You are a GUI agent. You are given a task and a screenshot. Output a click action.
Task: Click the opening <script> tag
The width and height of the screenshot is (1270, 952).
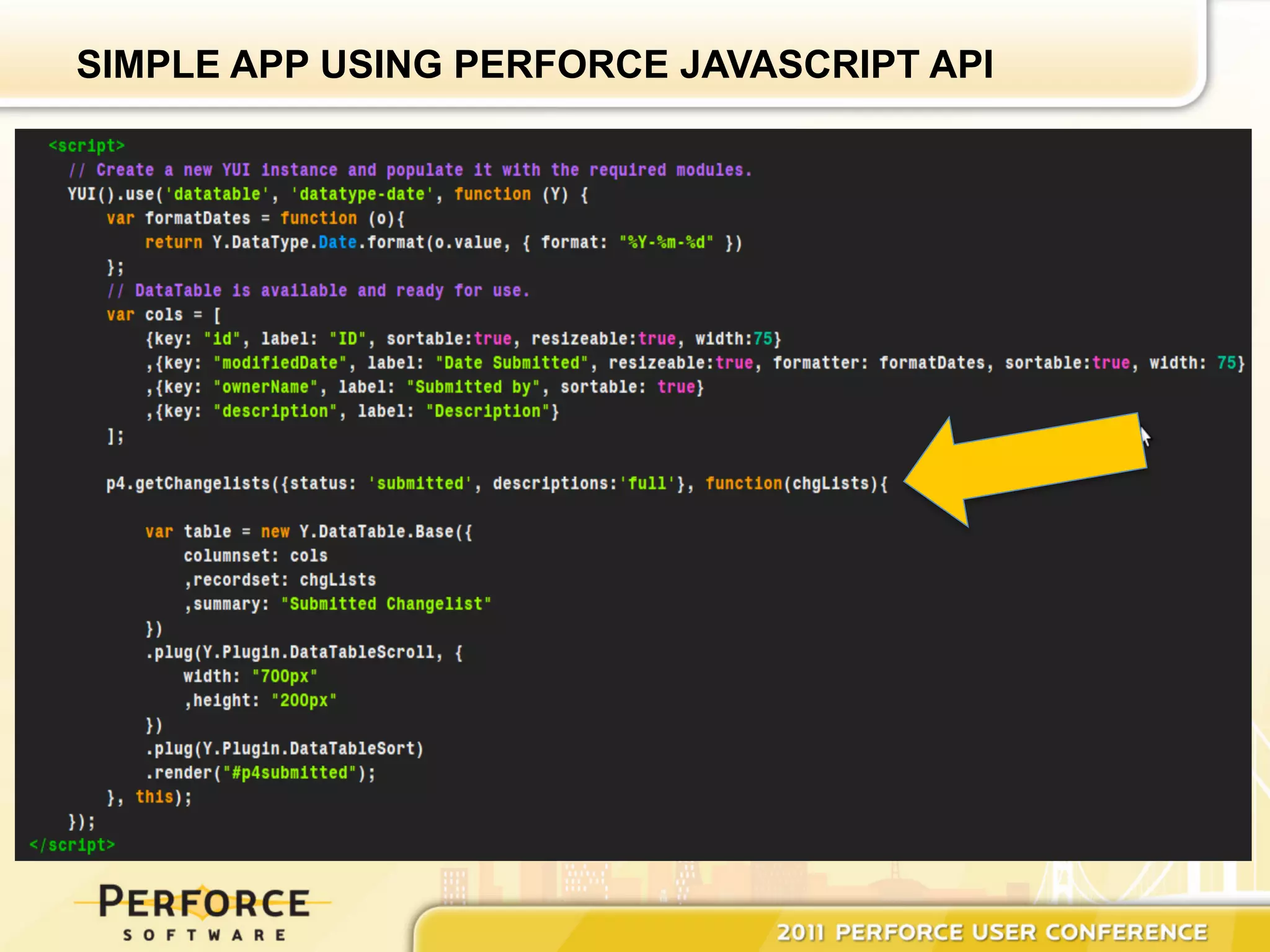[87, 146]
